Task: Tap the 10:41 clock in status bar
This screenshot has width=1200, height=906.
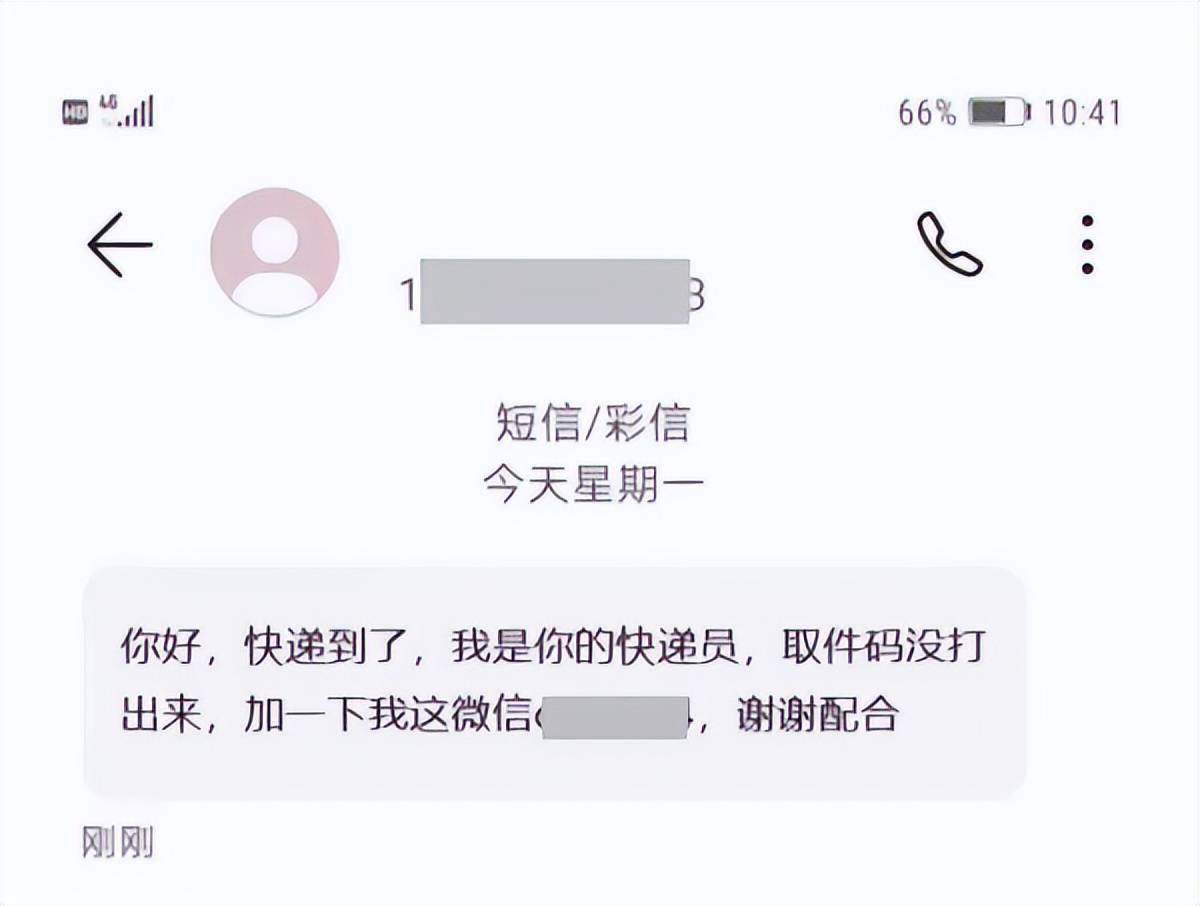Action: coord(1082,113)
